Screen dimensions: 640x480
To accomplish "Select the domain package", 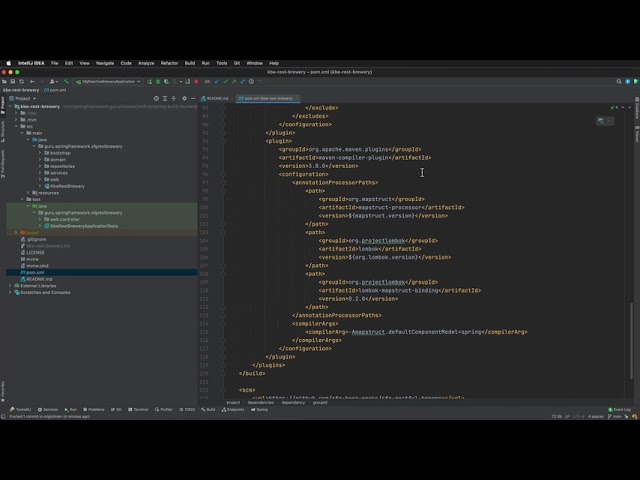I will tap(58, 160).
